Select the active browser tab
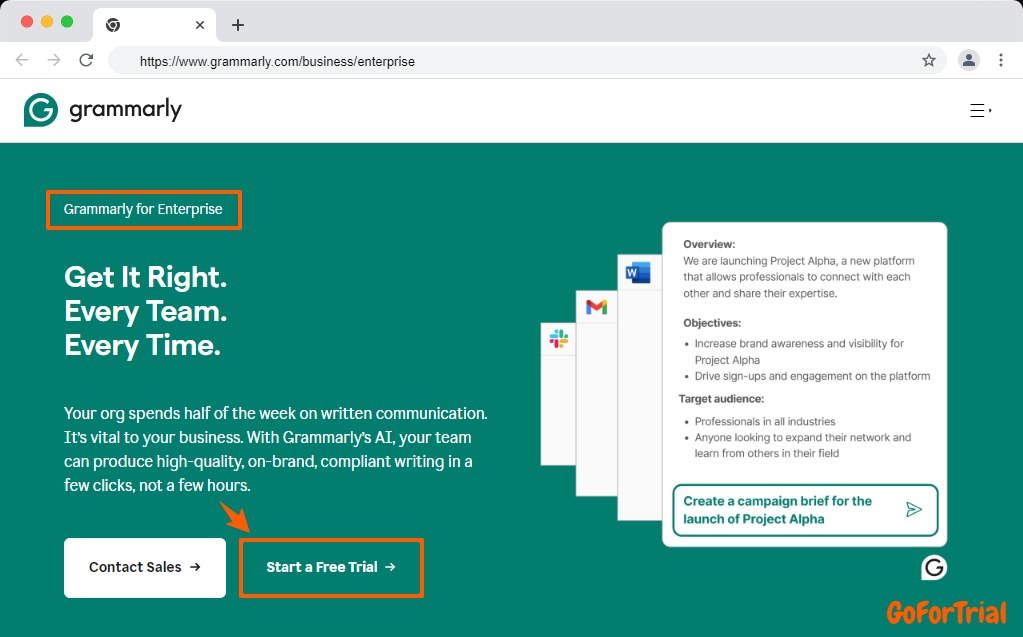 tap(155, 25)
